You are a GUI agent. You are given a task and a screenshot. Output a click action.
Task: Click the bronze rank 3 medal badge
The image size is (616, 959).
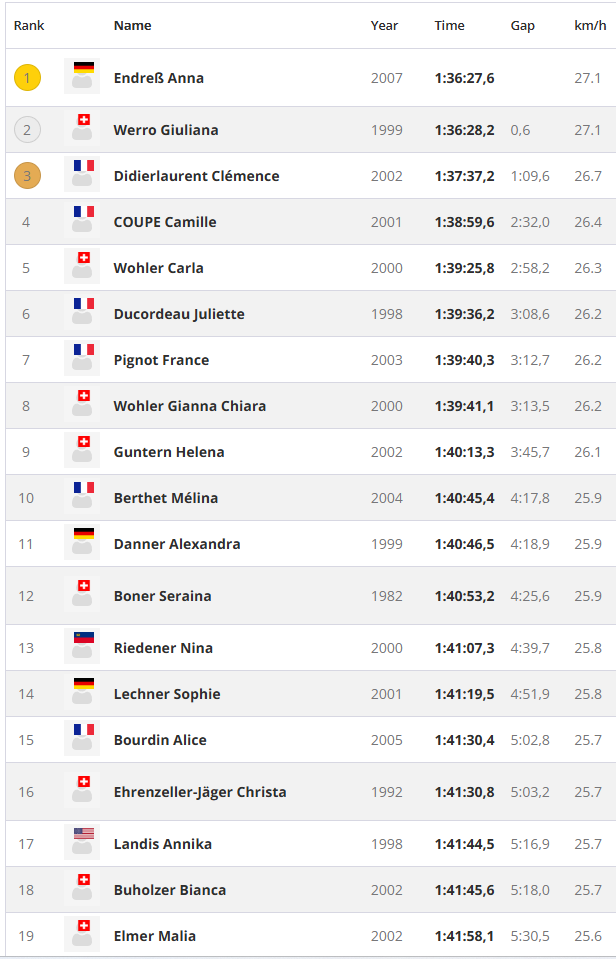click(x=27, y=176)
